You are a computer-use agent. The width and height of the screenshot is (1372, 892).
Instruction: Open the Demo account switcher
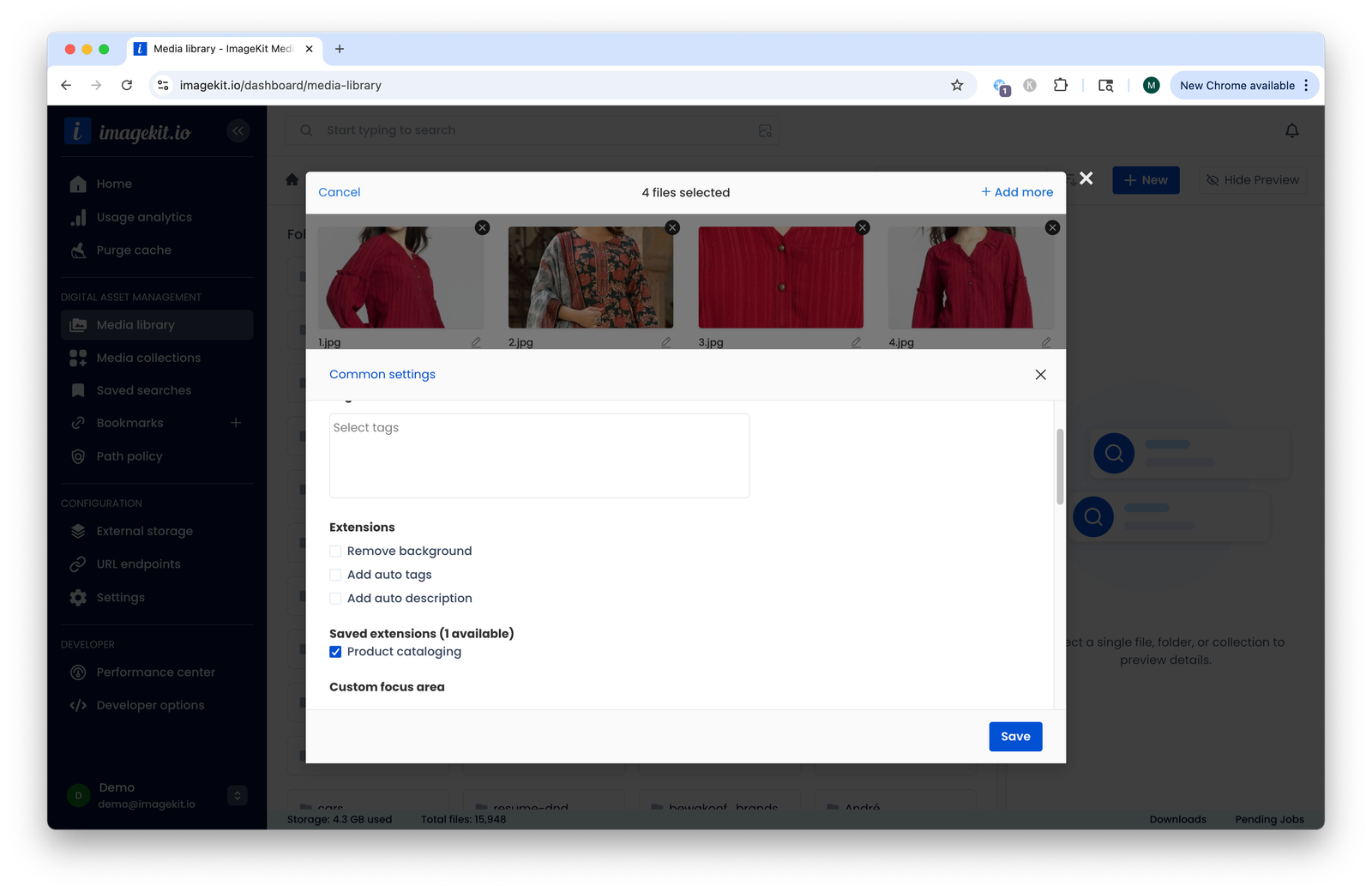(238, 795)
